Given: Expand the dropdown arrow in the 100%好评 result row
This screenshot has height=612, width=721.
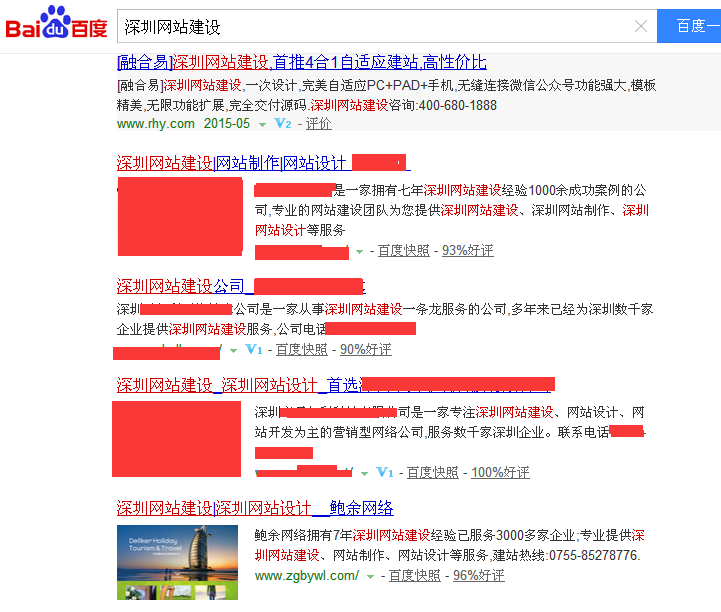Looking at the screenshot, I should [364, 474].
